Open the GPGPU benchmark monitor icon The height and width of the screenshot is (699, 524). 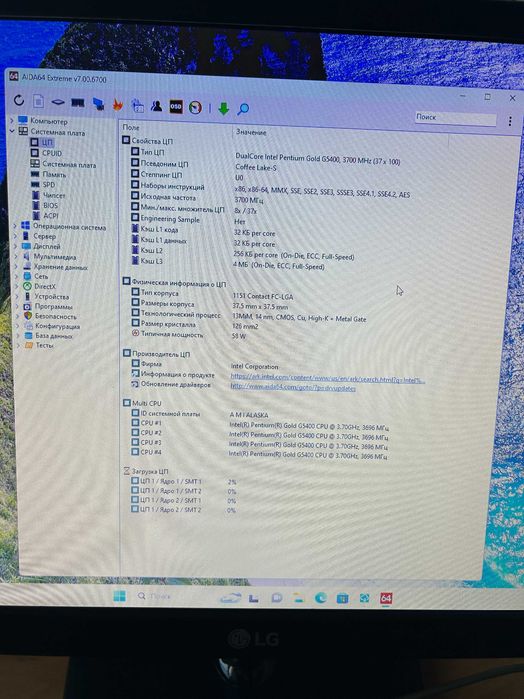[98, 104]
